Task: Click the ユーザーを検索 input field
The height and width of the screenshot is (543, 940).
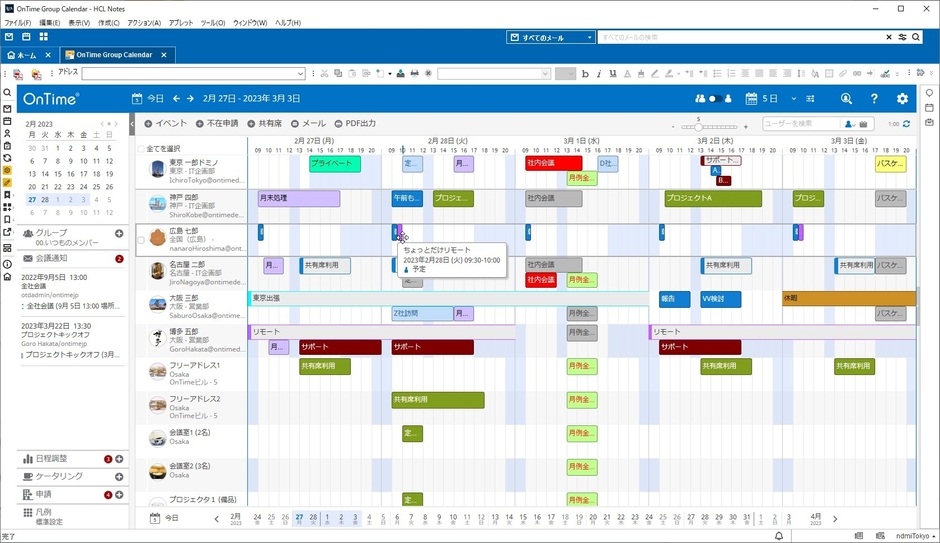Action: click(x=801, y=123)
